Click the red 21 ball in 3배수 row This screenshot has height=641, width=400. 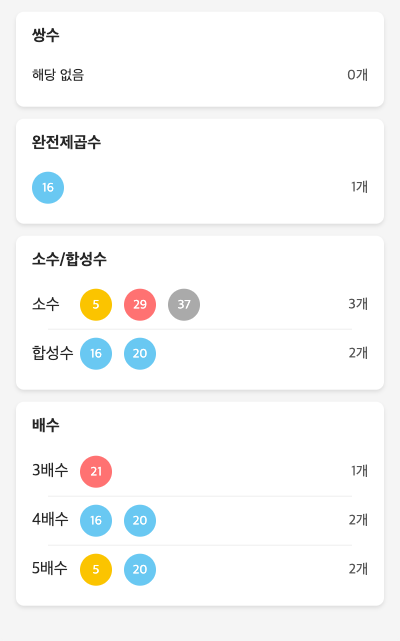[96, 472]
